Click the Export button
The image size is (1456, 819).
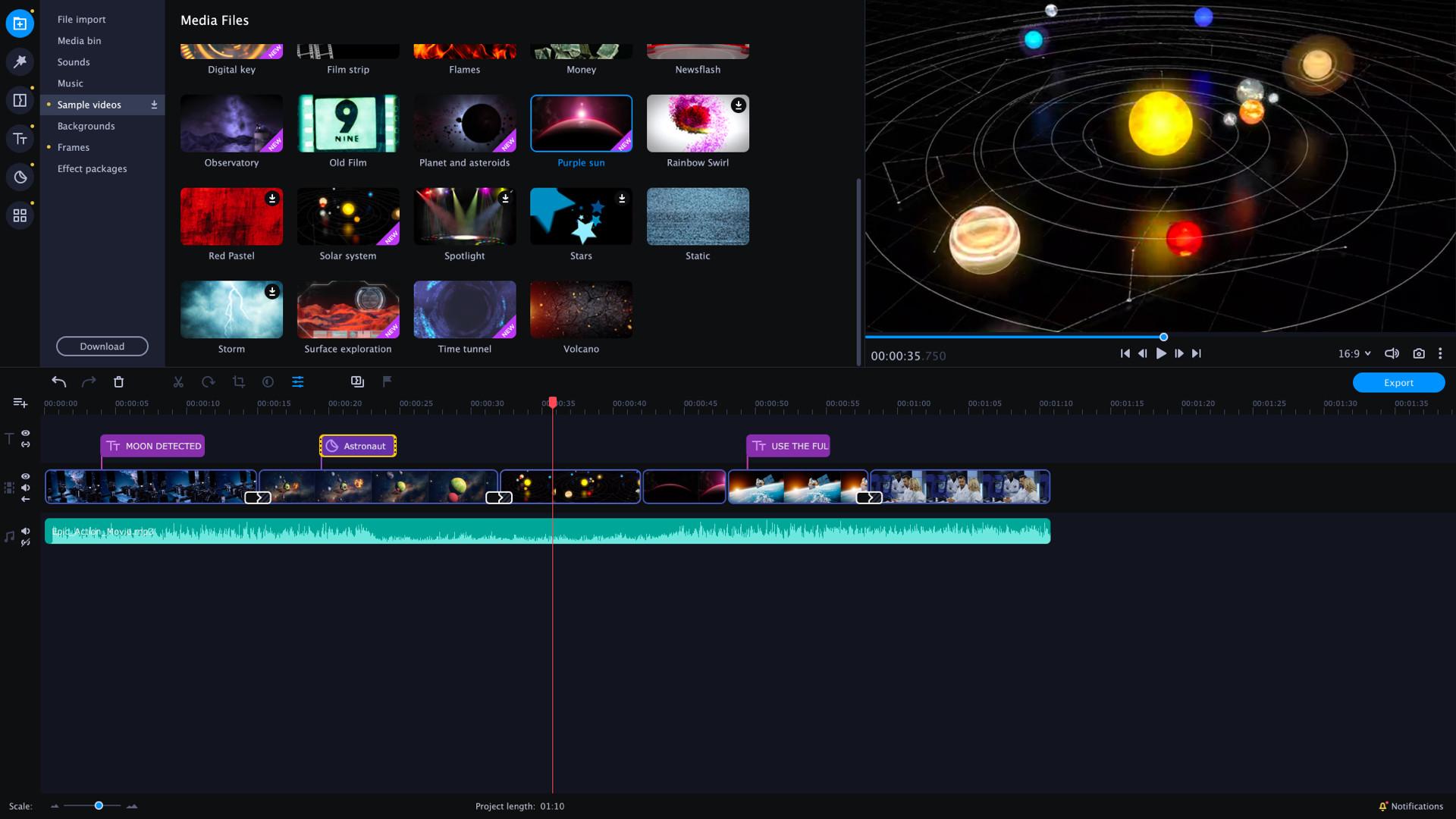pyautogui.click(x=1398, y=382)
